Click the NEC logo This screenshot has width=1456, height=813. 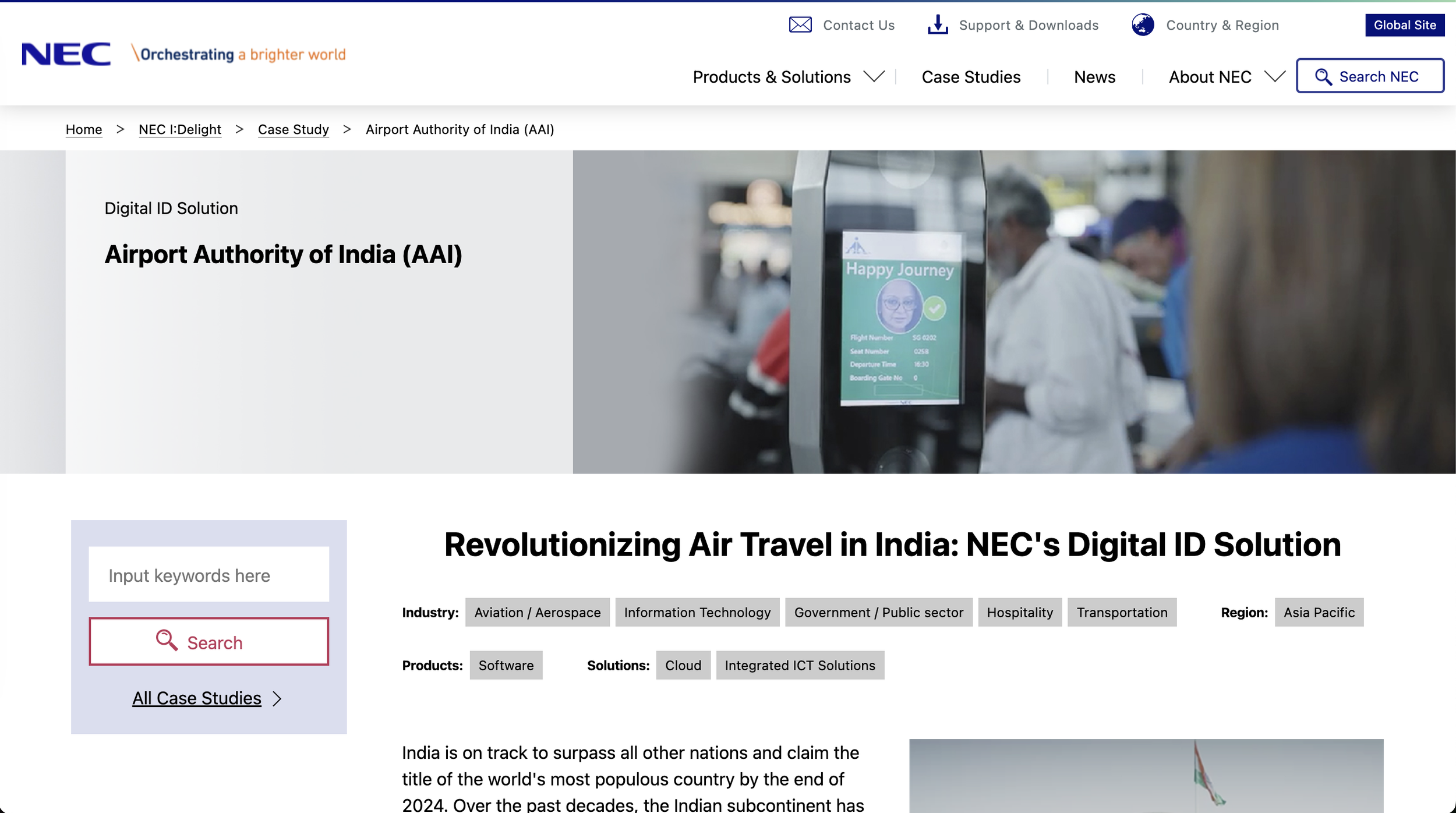[66, 54]
